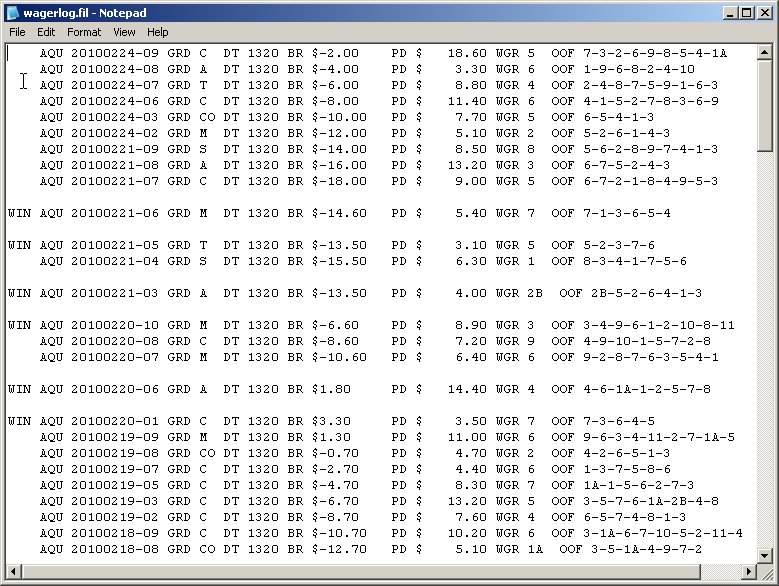Open the File menu

17,32
